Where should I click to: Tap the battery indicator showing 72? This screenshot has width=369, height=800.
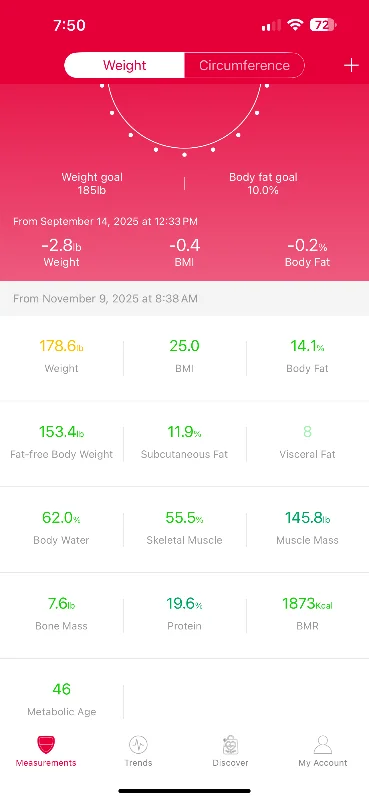323,24
